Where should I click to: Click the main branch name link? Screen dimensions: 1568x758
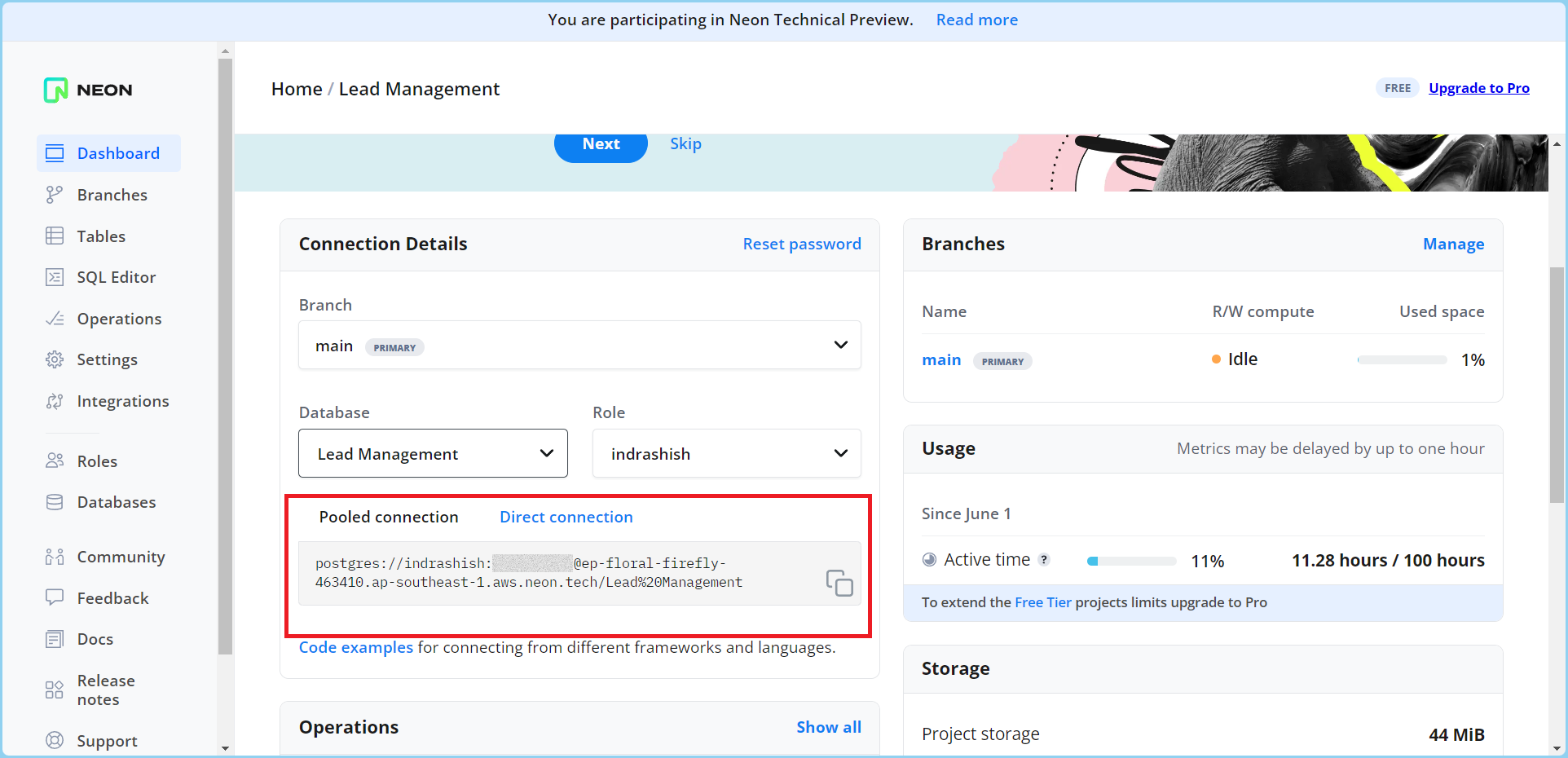941,360
